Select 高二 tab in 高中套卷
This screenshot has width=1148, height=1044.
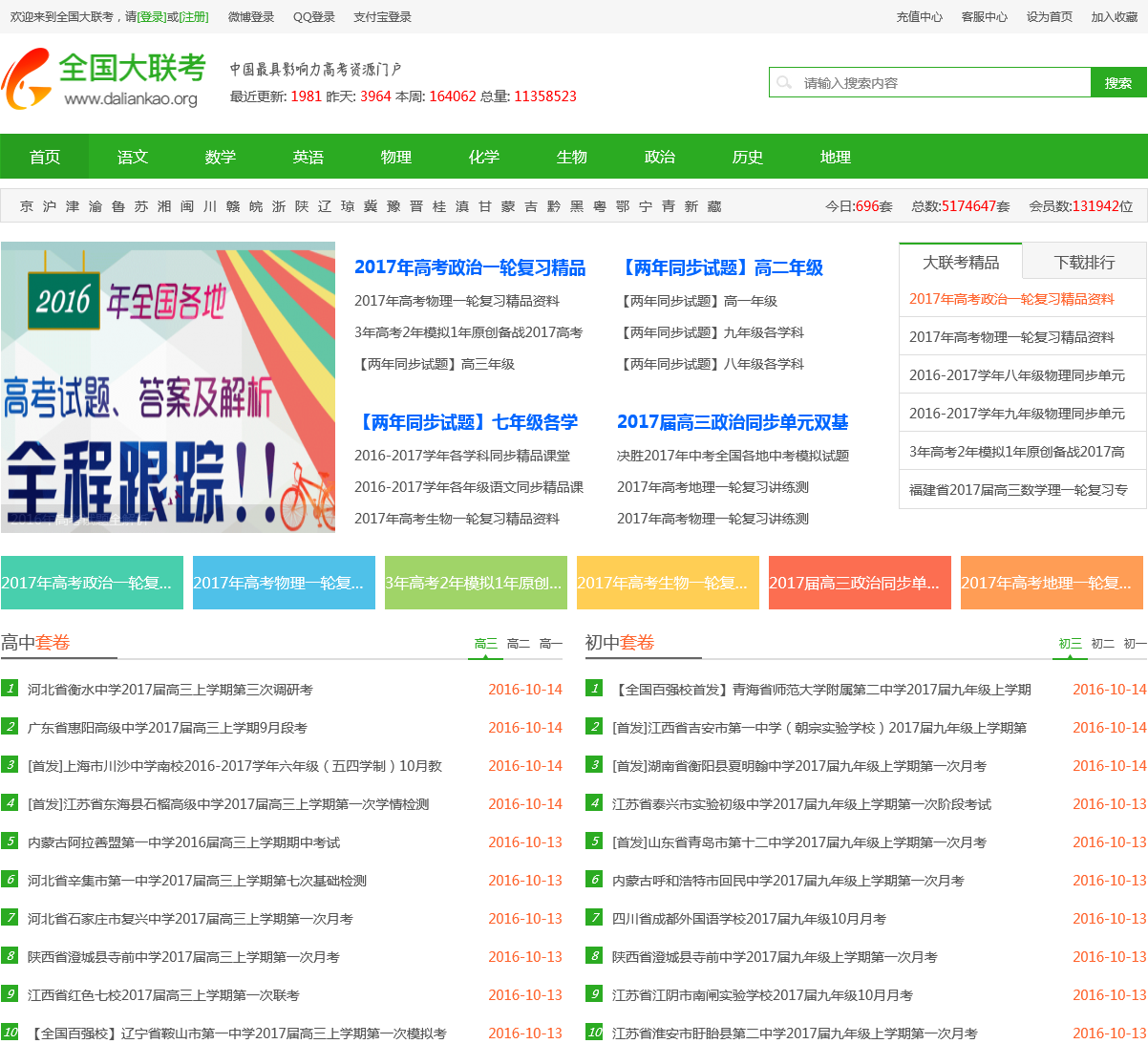[x=519, y=644]
